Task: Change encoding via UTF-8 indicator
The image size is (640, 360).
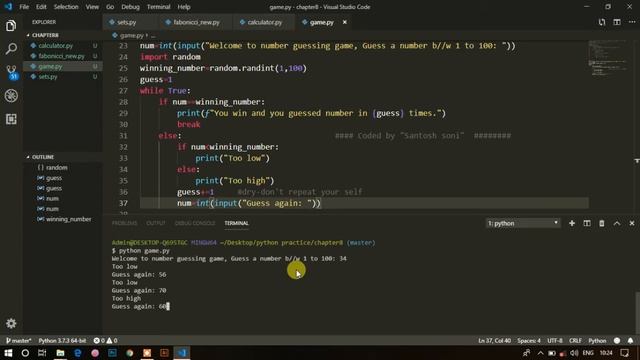Action: [555, 340]
